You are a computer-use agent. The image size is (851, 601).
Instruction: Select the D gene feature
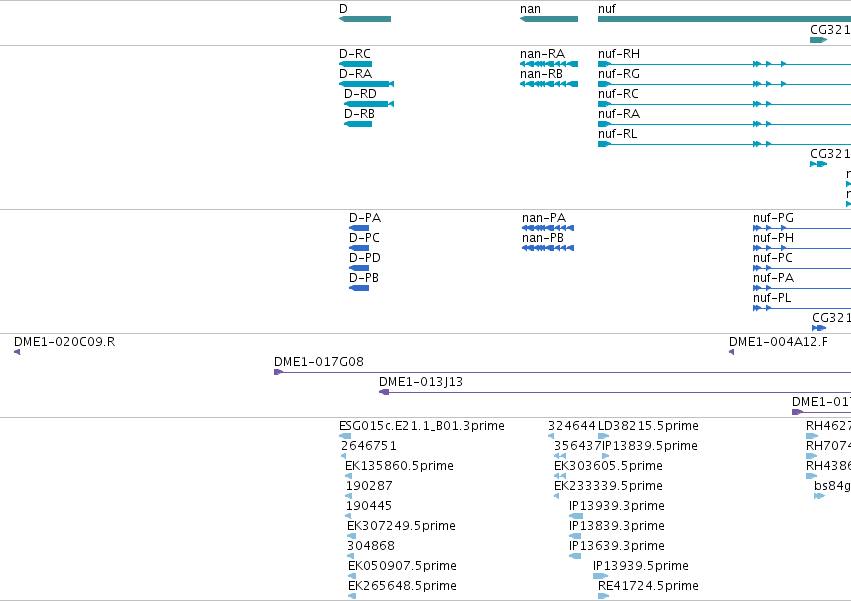point(365,19)
